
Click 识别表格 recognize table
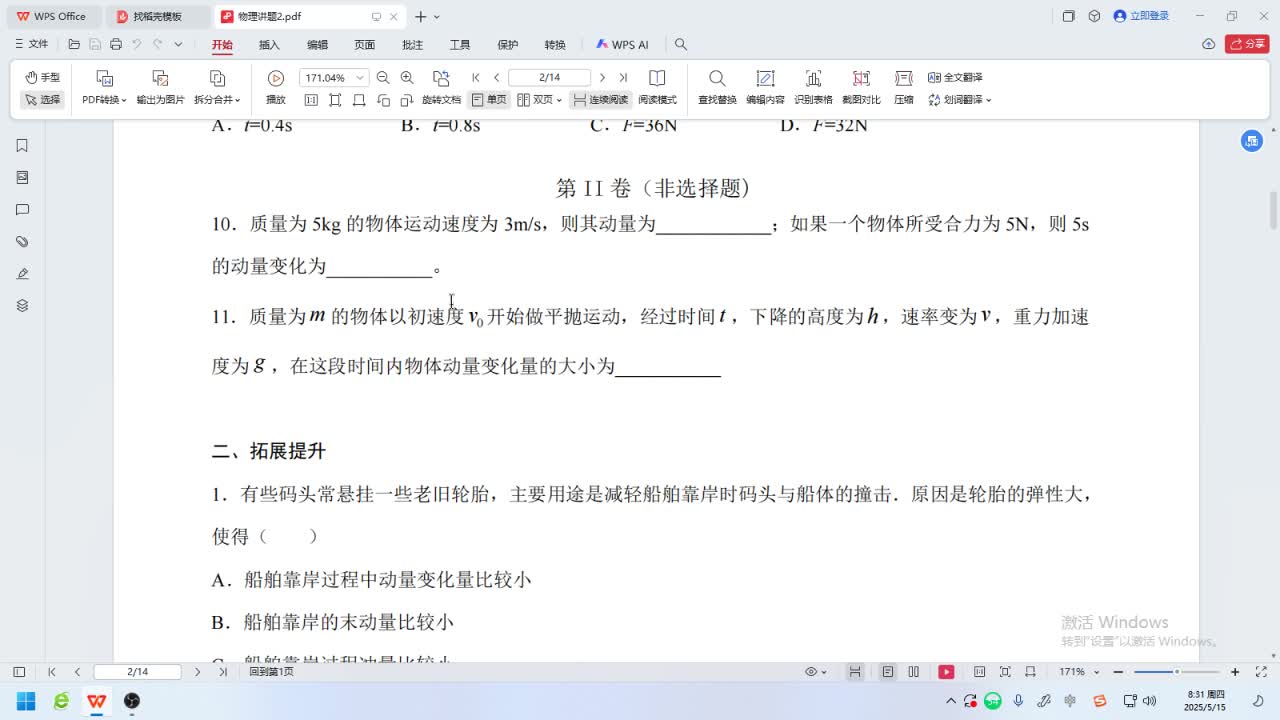point(813,88)
